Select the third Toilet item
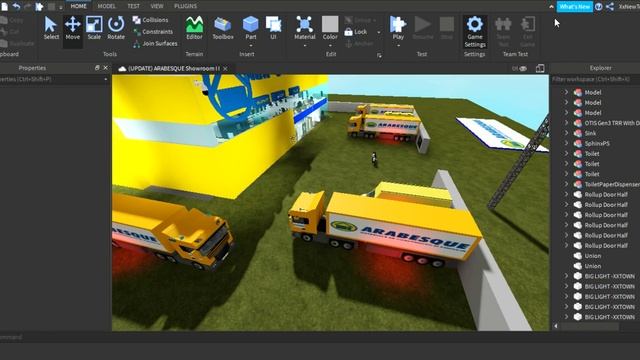The height and width of the screenshot is (360, 640). [592, 174]
